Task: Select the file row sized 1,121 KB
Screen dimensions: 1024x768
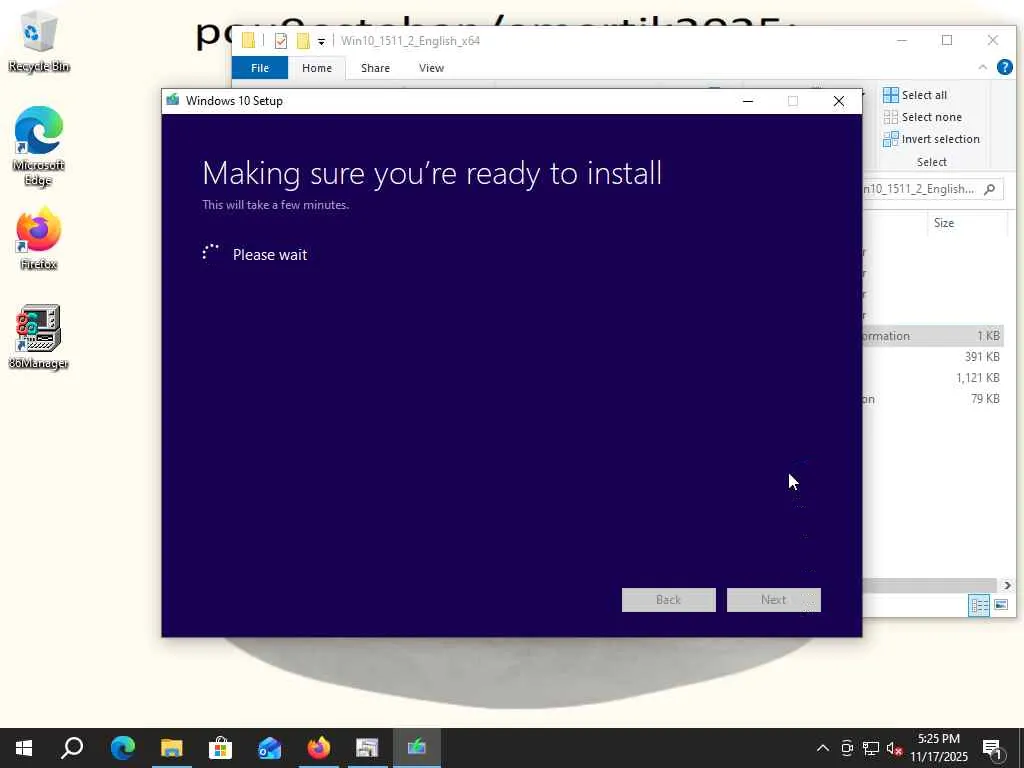Action: pos(933,377)
